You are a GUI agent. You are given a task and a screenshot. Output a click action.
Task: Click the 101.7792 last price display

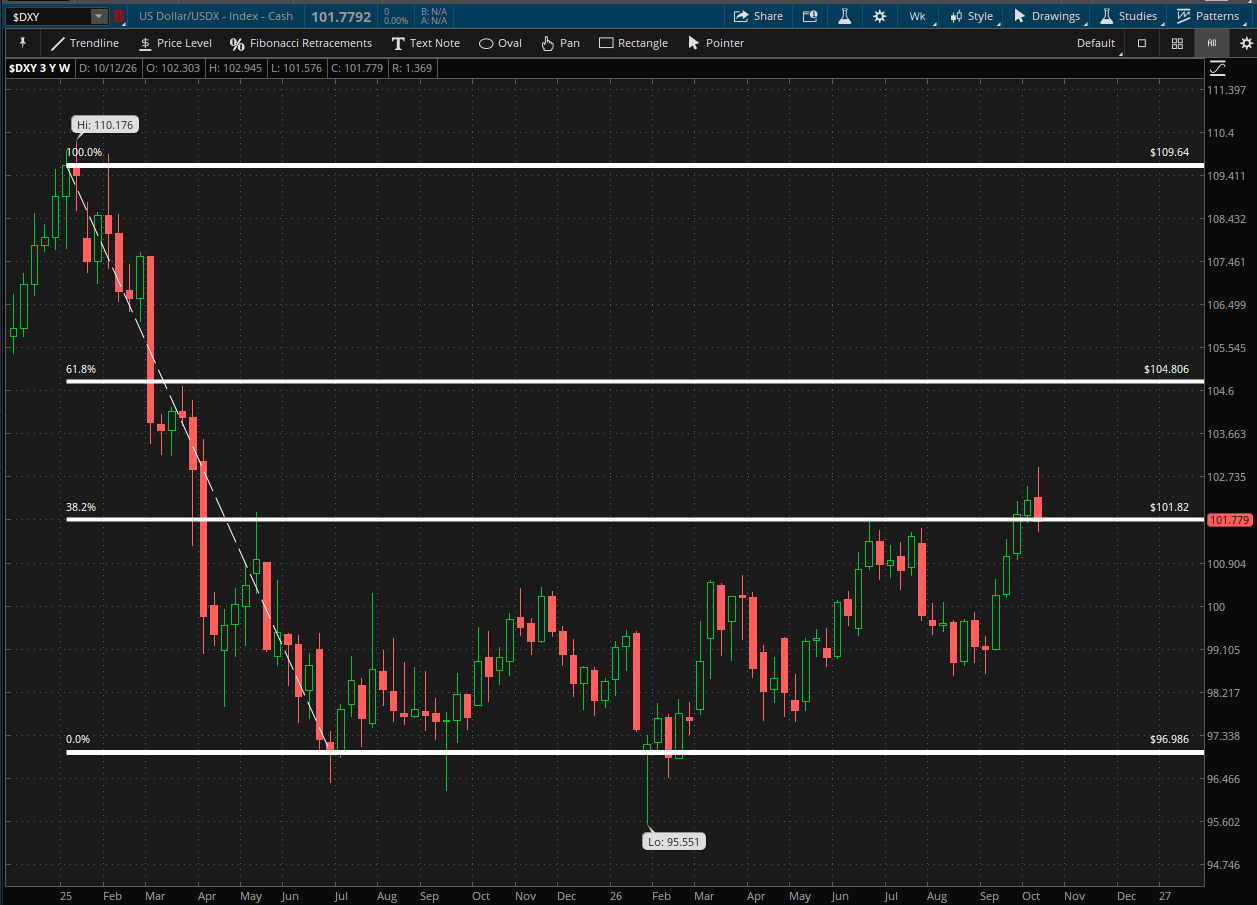339,16
